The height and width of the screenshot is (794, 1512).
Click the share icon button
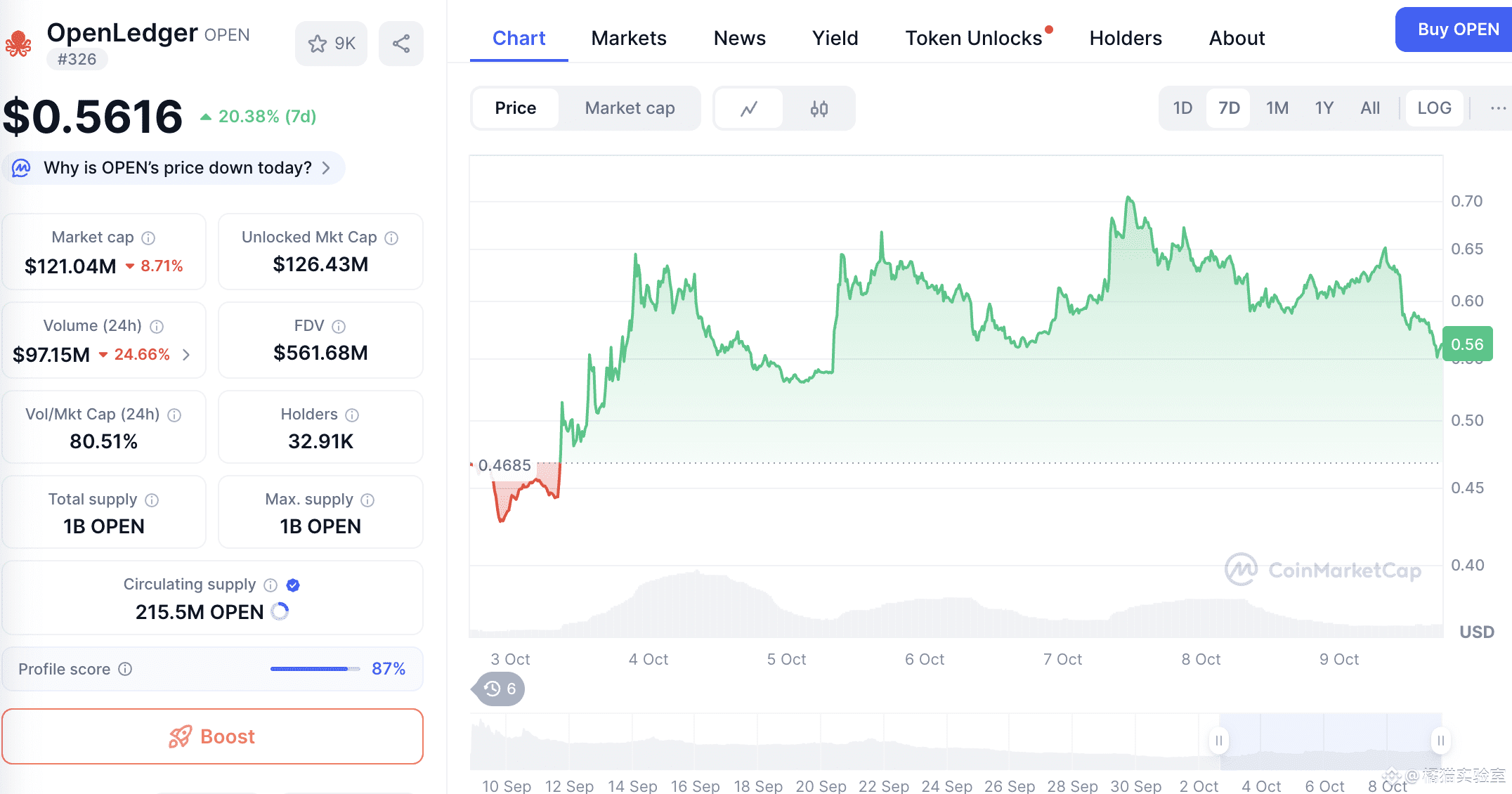coord(401,44)
